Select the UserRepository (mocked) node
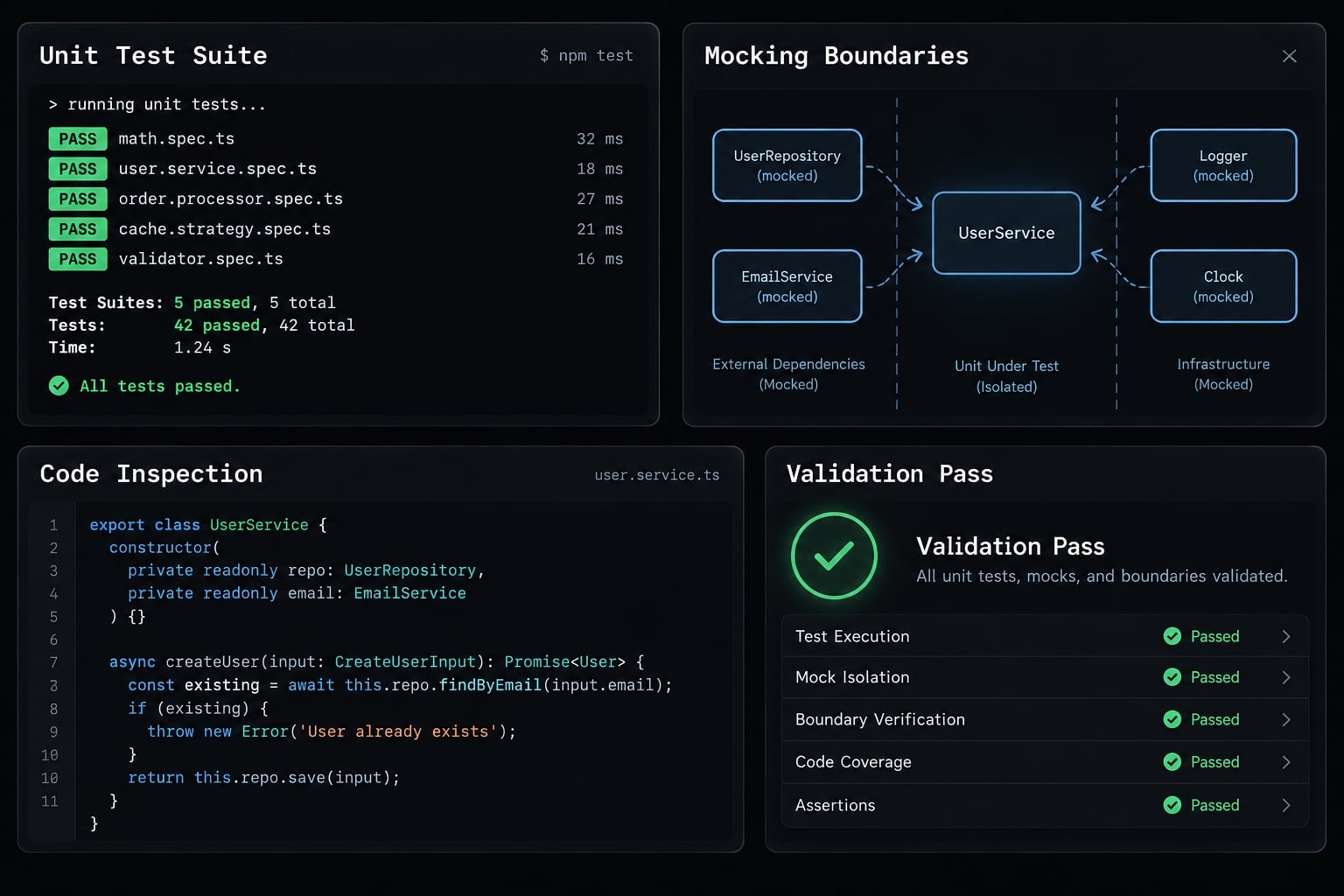Viewport: 1344px width, 896px height. (787, 165)
